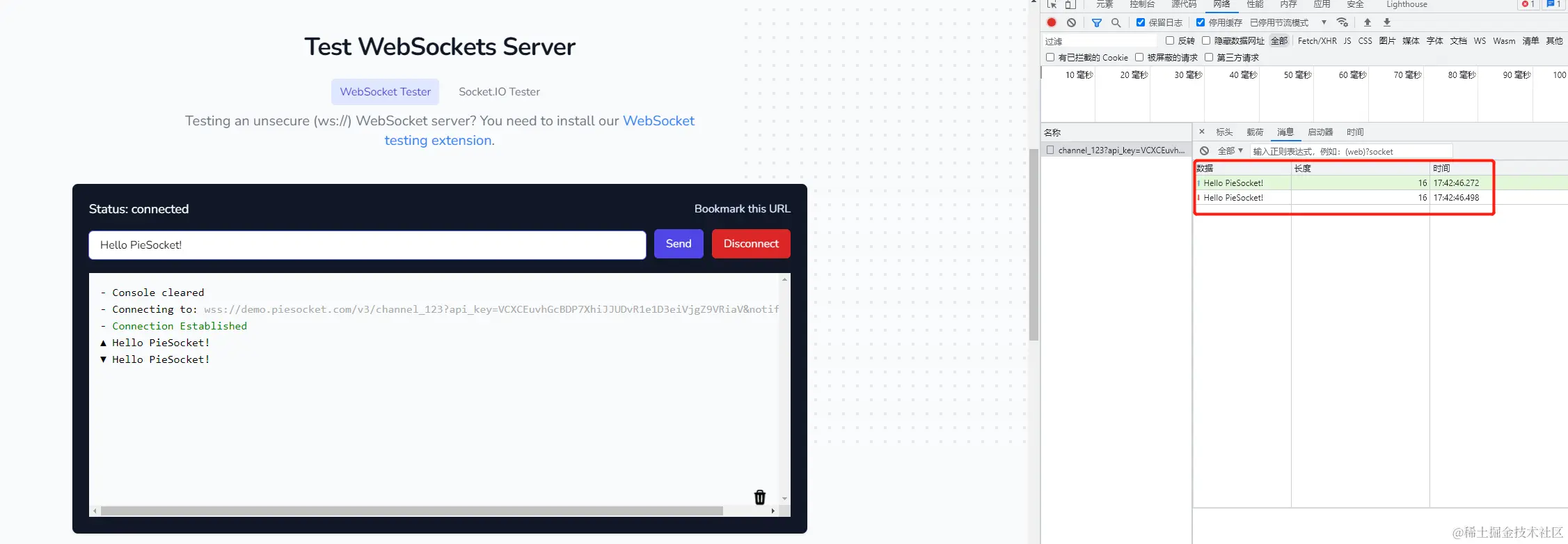1568x544 pixels.
Task: Open the Lighthouse tab
Action: click(x=1407, y=4)
